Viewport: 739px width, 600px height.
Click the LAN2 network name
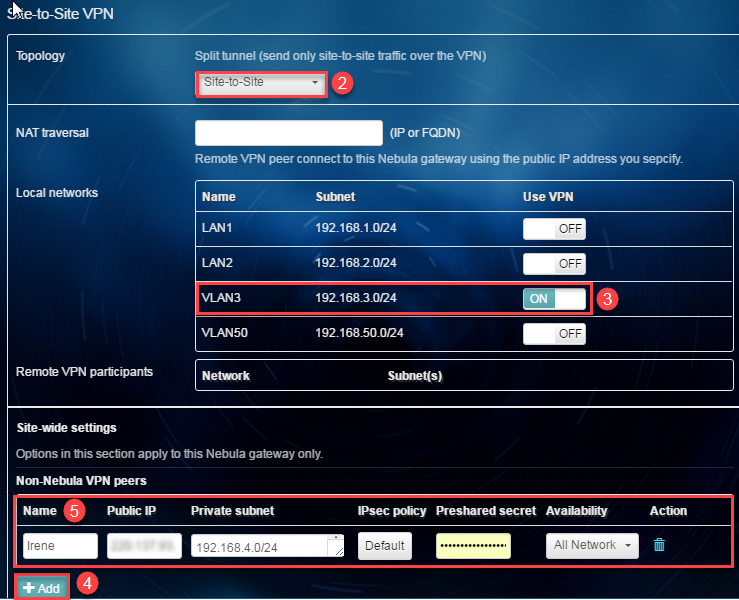tap(217, 263)
